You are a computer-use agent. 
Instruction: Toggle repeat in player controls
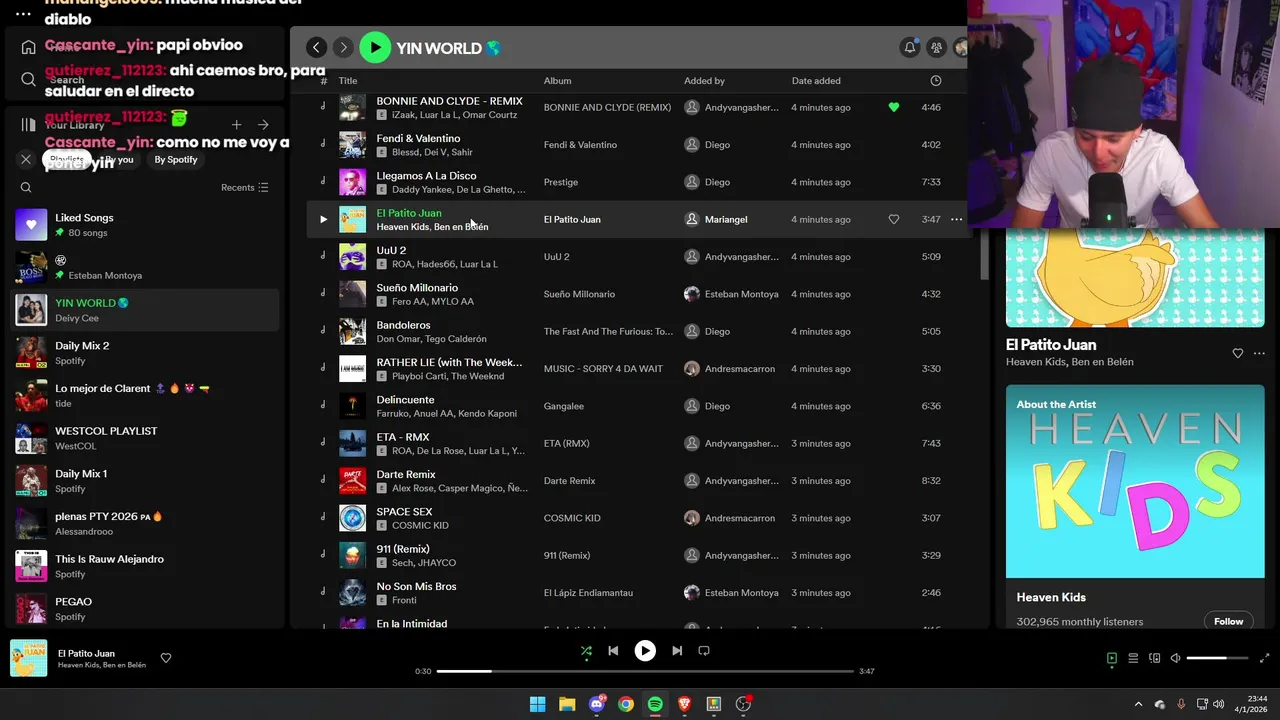pos(704,651)
